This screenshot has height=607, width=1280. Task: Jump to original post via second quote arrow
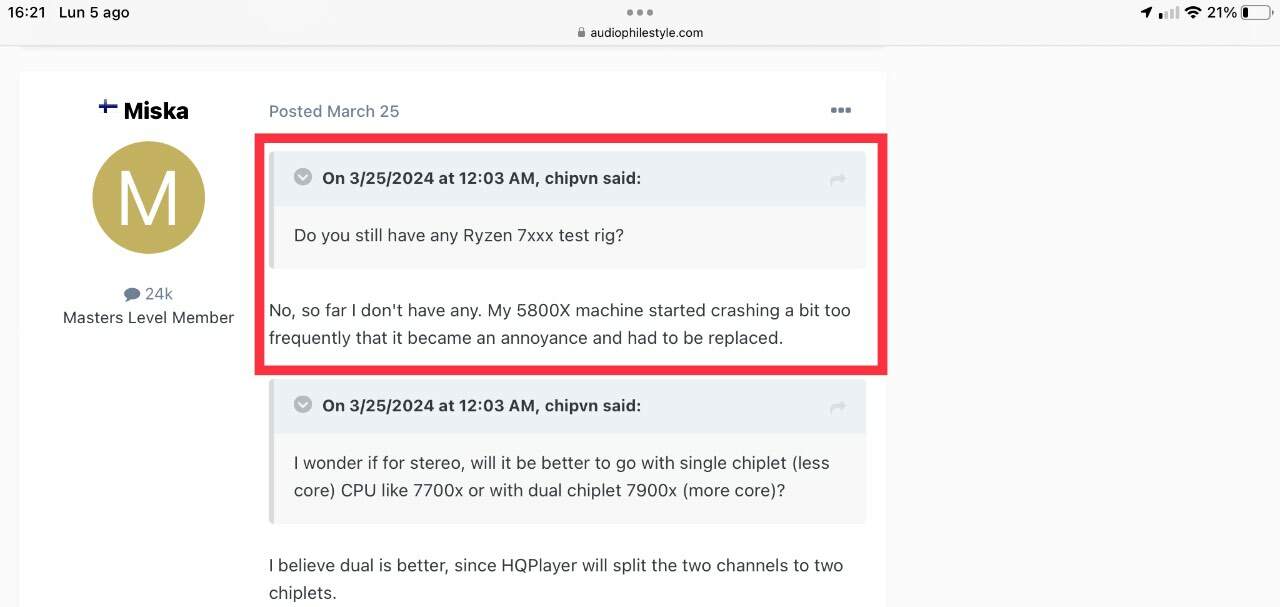coord(838,406)
